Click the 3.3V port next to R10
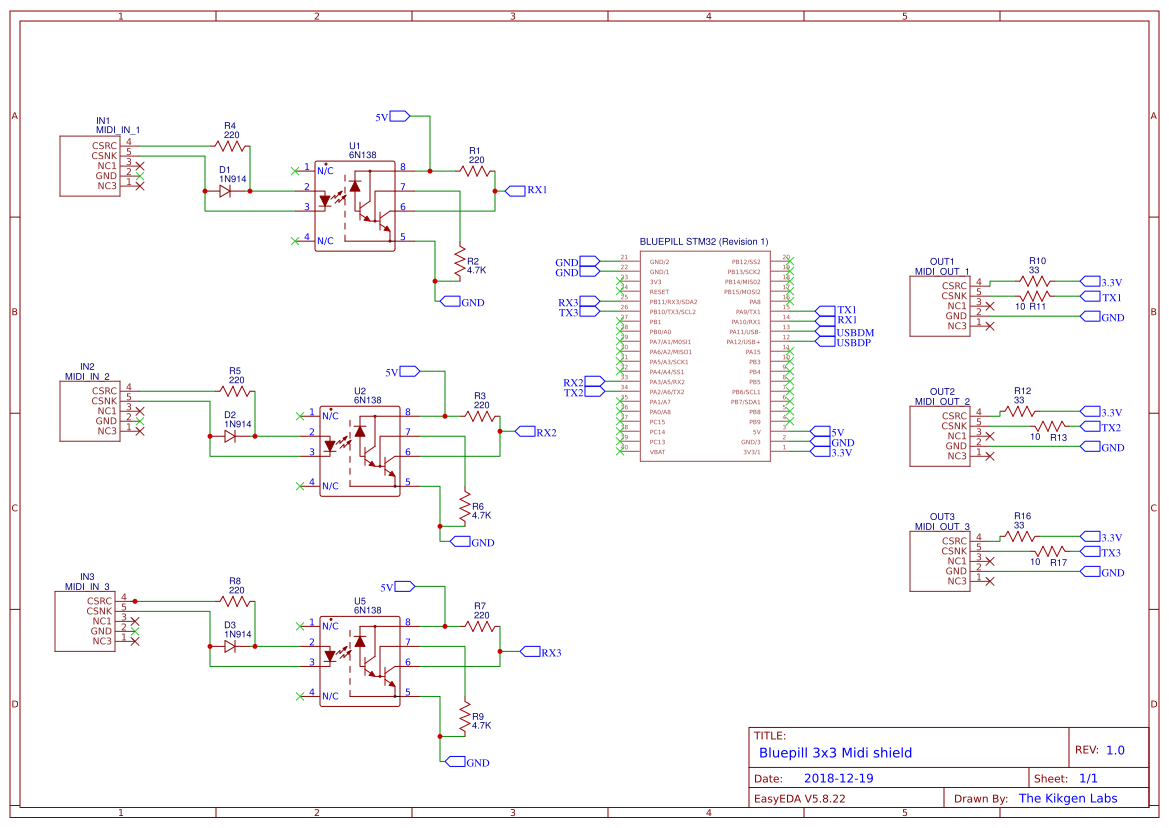The width and height of the screenshot is (1169, 828). (1091, 282)
